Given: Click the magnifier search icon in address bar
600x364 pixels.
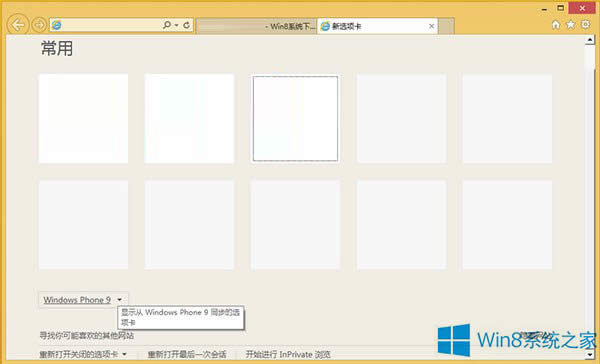Looking at the screenshot, I should [x=167, y=25].
